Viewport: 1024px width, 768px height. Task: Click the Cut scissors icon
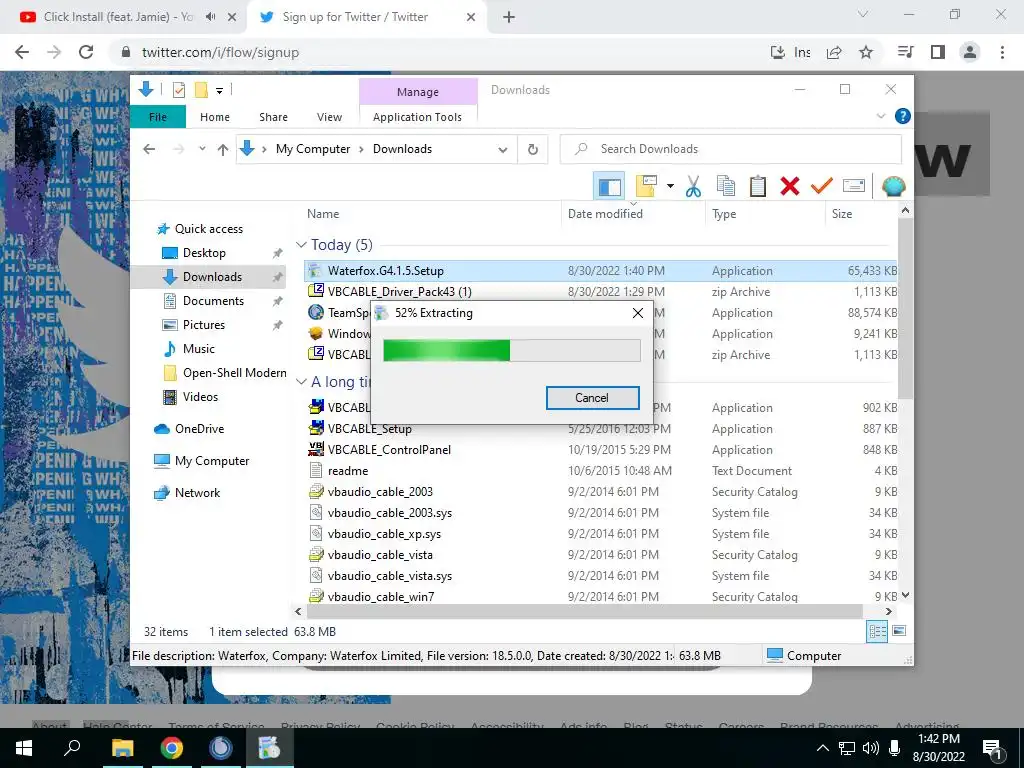pos(693,186)
